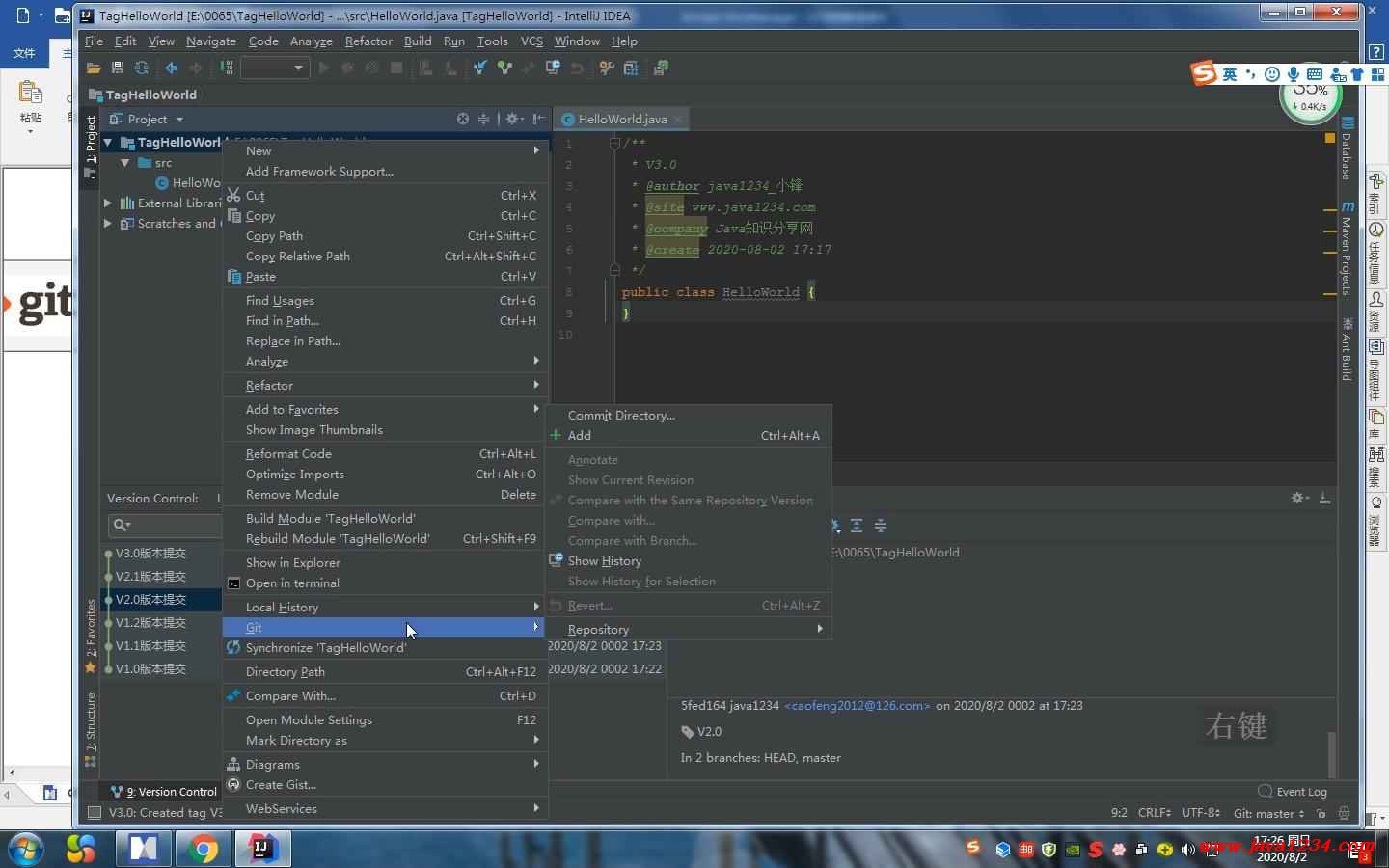This screenshot has width=1389, height=868.
Task: Collapse the src folder node
Action: click(125, 162)
